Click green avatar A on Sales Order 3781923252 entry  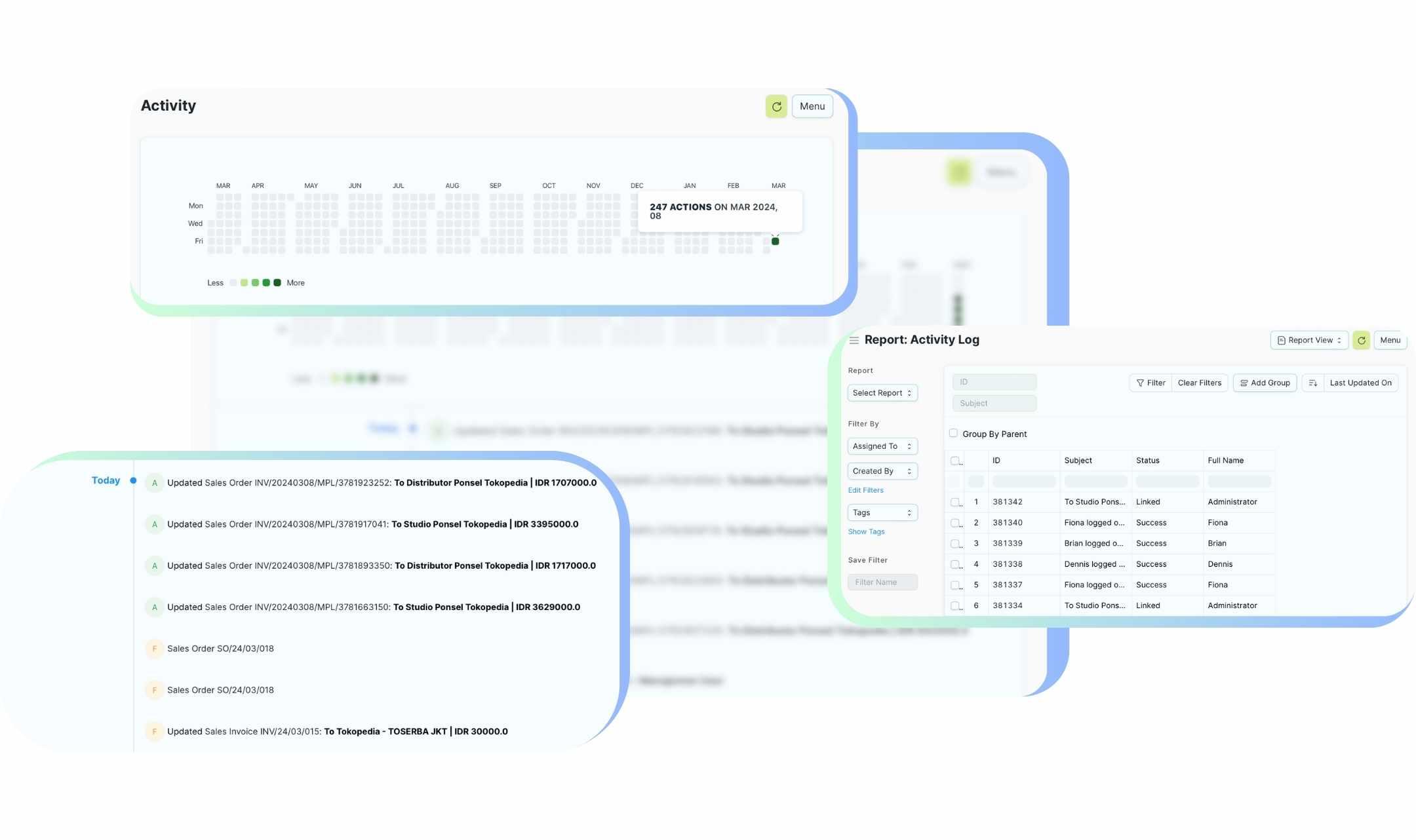point(155,483)
